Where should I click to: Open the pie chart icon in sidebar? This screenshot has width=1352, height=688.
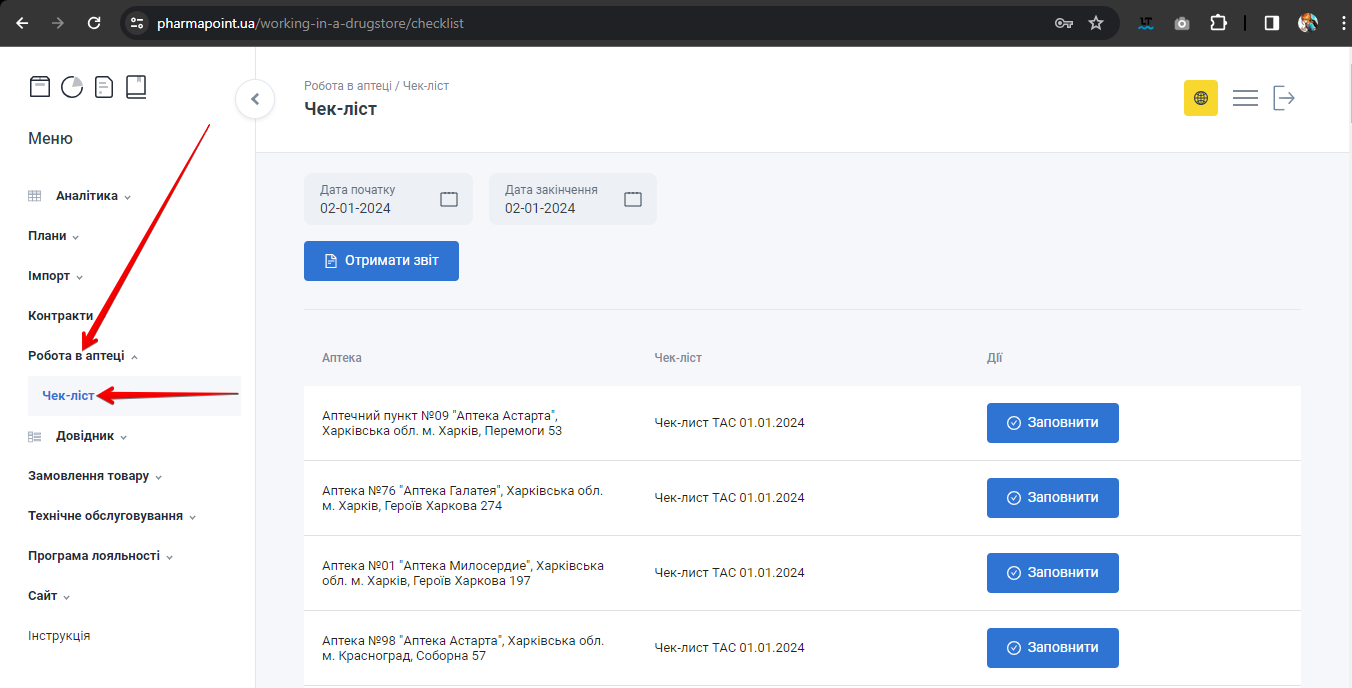coord(72,87)
